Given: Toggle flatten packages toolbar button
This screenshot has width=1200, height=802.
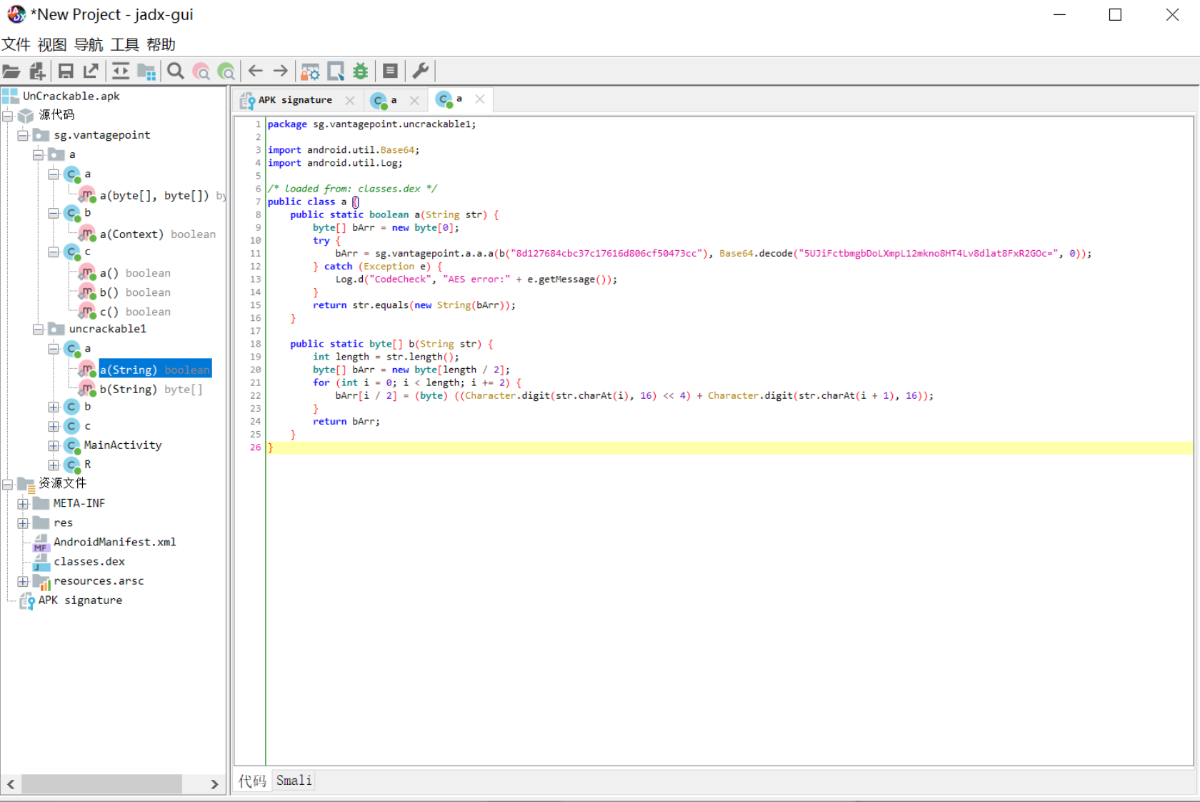Looking at the screenshot, I should (x=146, y=71).
